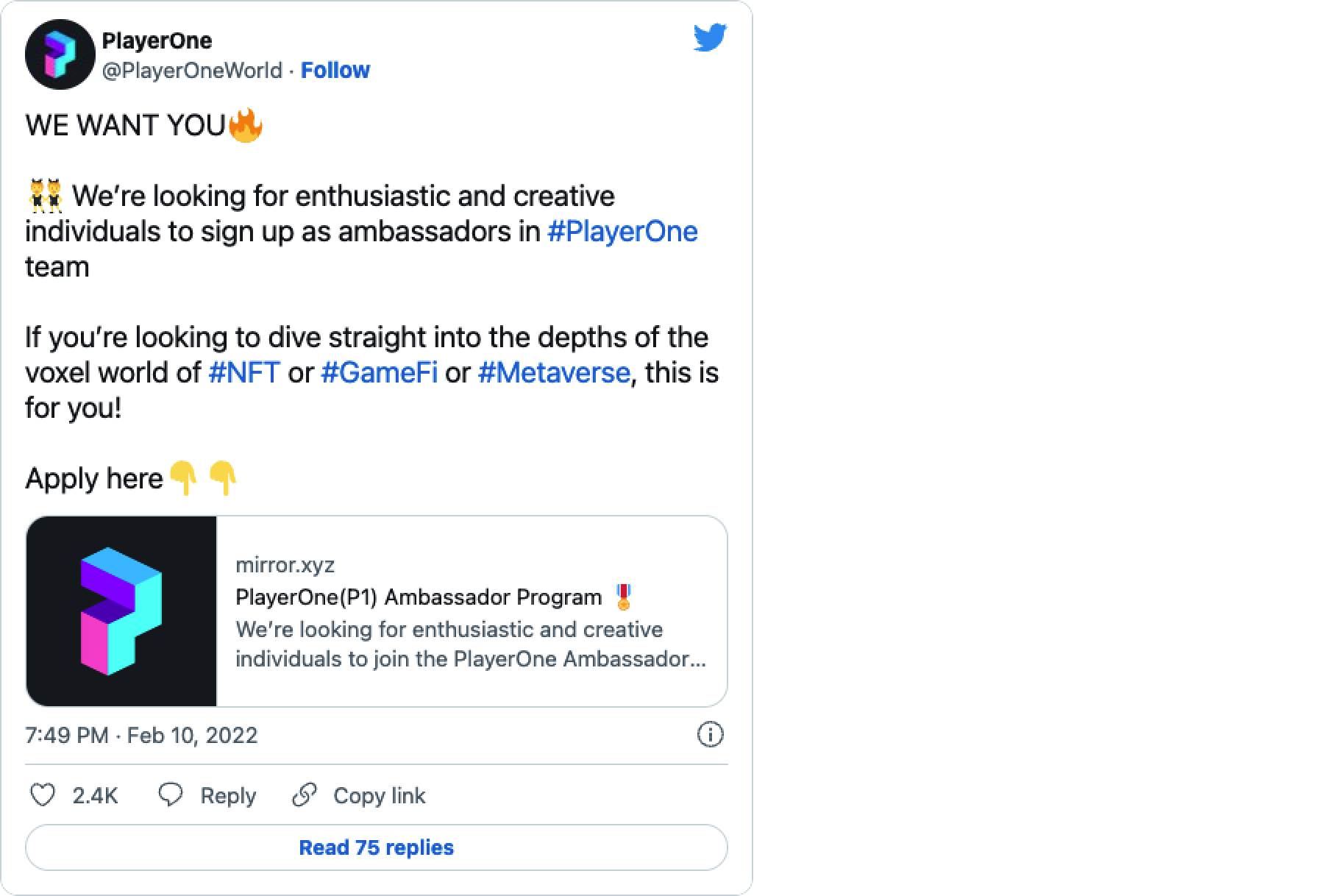Click Read 75 replies button
The width and height of the screenshot is (1327, 896).
click(376, 847)
